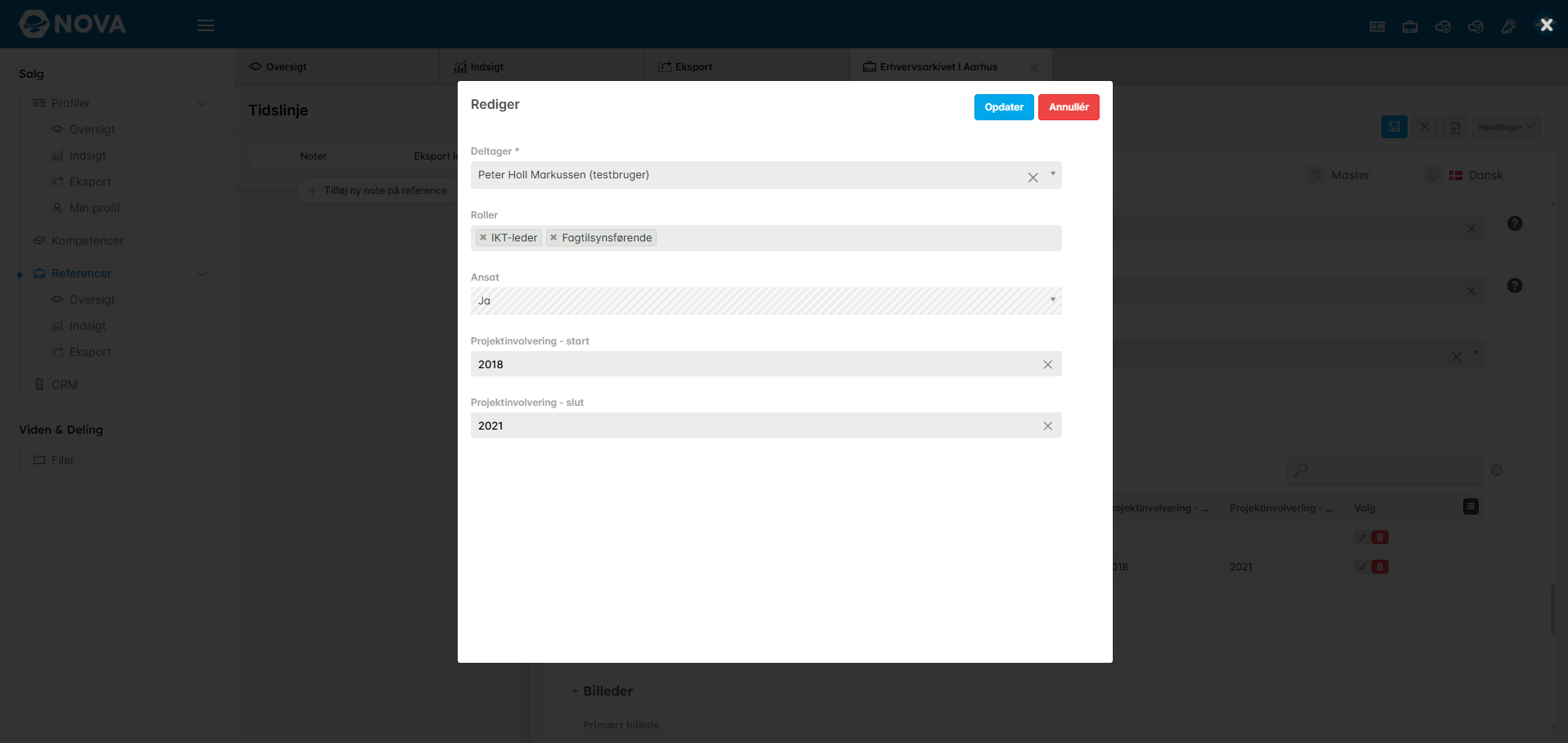The width and height of the screenshot is (1568, 743).
Task: Open the Deltager dropdown arrow
Action: coord(1053,173)
